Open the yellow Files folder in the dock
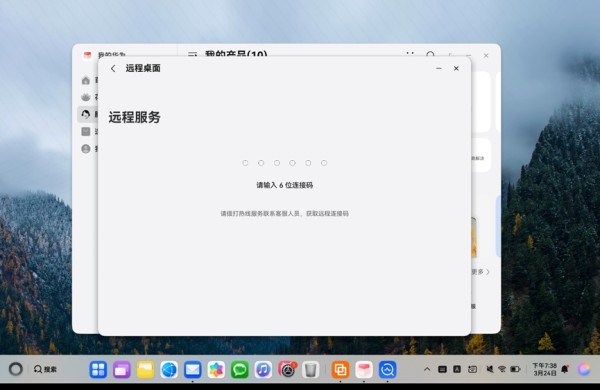 [x=145, y=370]
